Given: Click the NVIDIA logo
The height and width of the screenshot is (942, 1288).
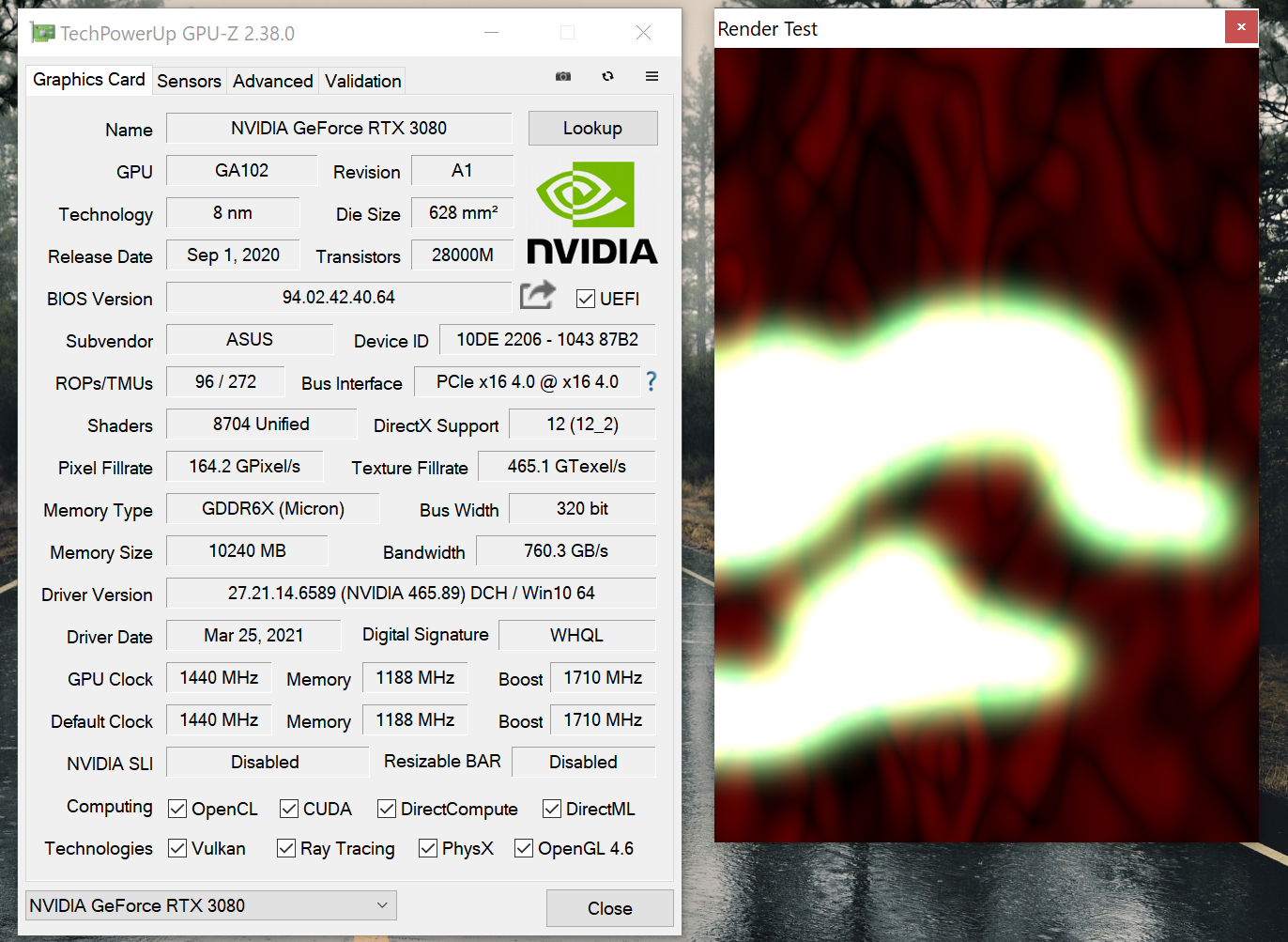Looking at the screenshot, I should pos(590,211).
